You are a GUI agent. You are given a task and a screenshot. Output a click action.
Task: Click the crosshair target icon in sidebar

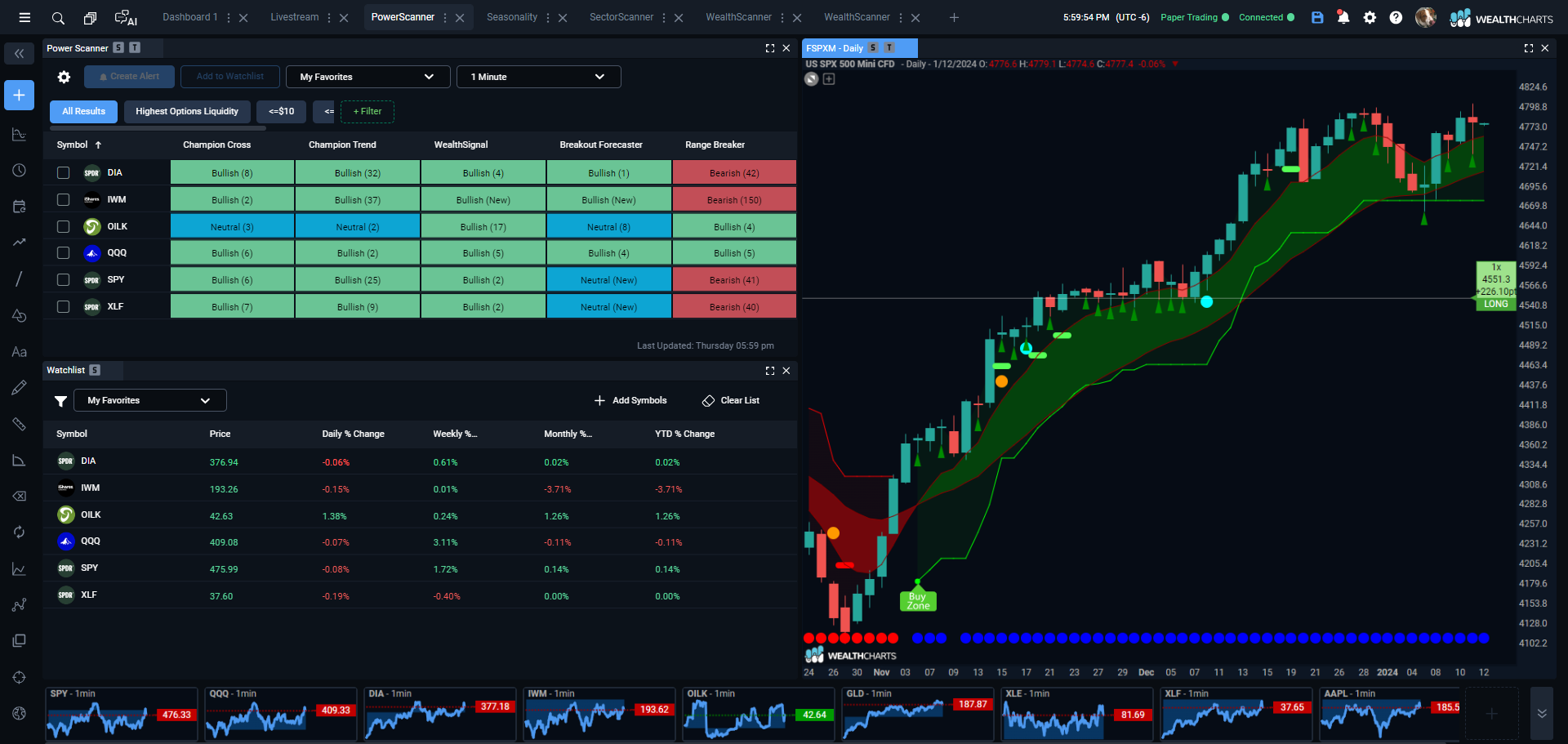(20, 677)
